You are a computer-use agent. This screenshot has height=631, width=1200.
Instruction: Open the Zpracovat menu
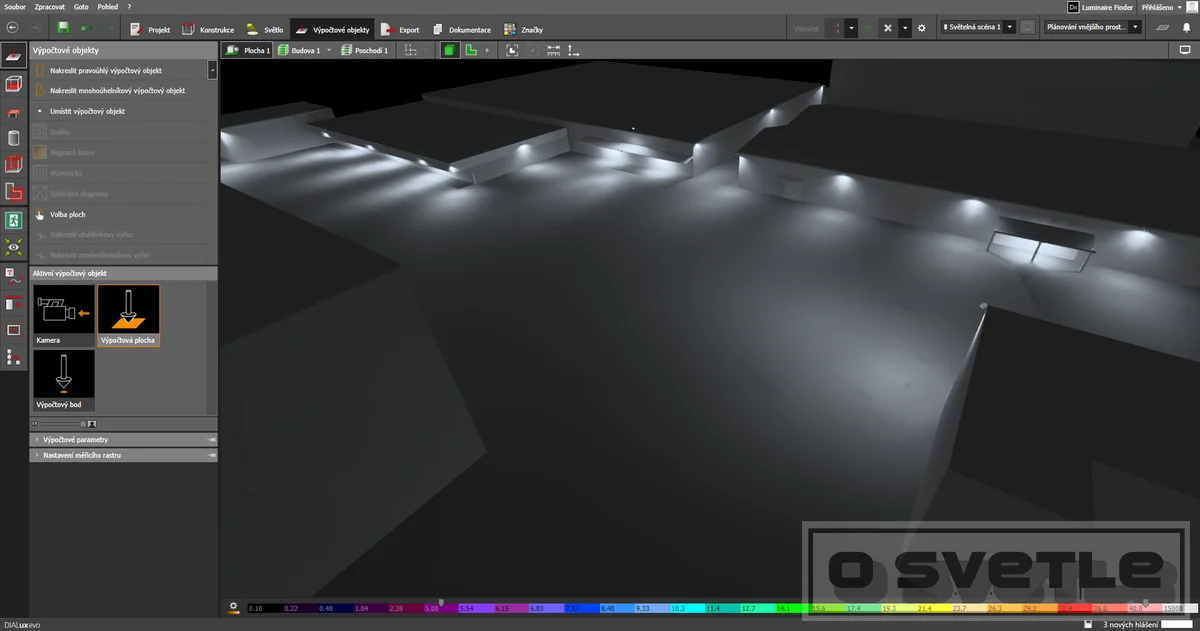(49, 6)
